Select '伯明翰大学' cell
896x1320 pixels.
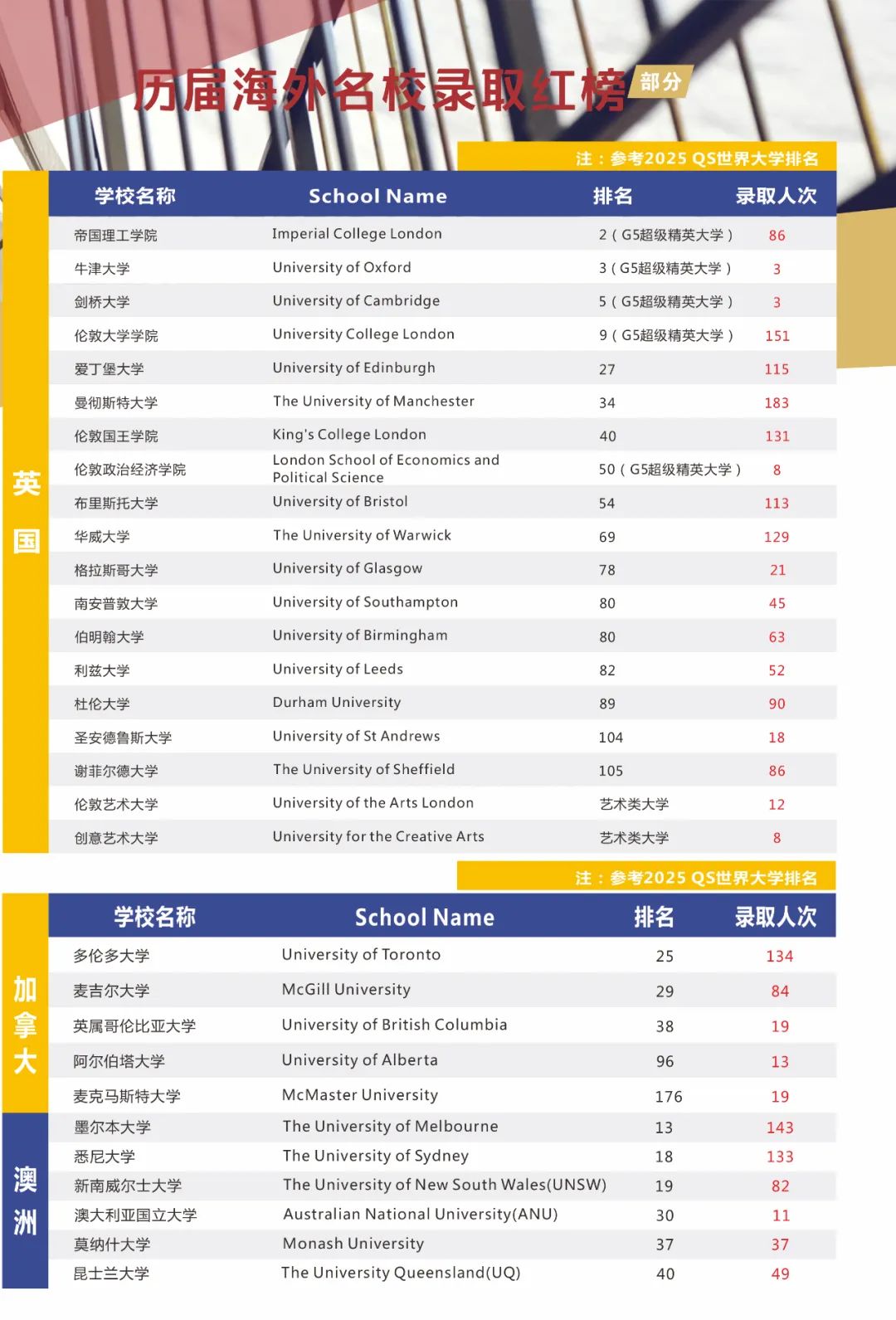109,637
